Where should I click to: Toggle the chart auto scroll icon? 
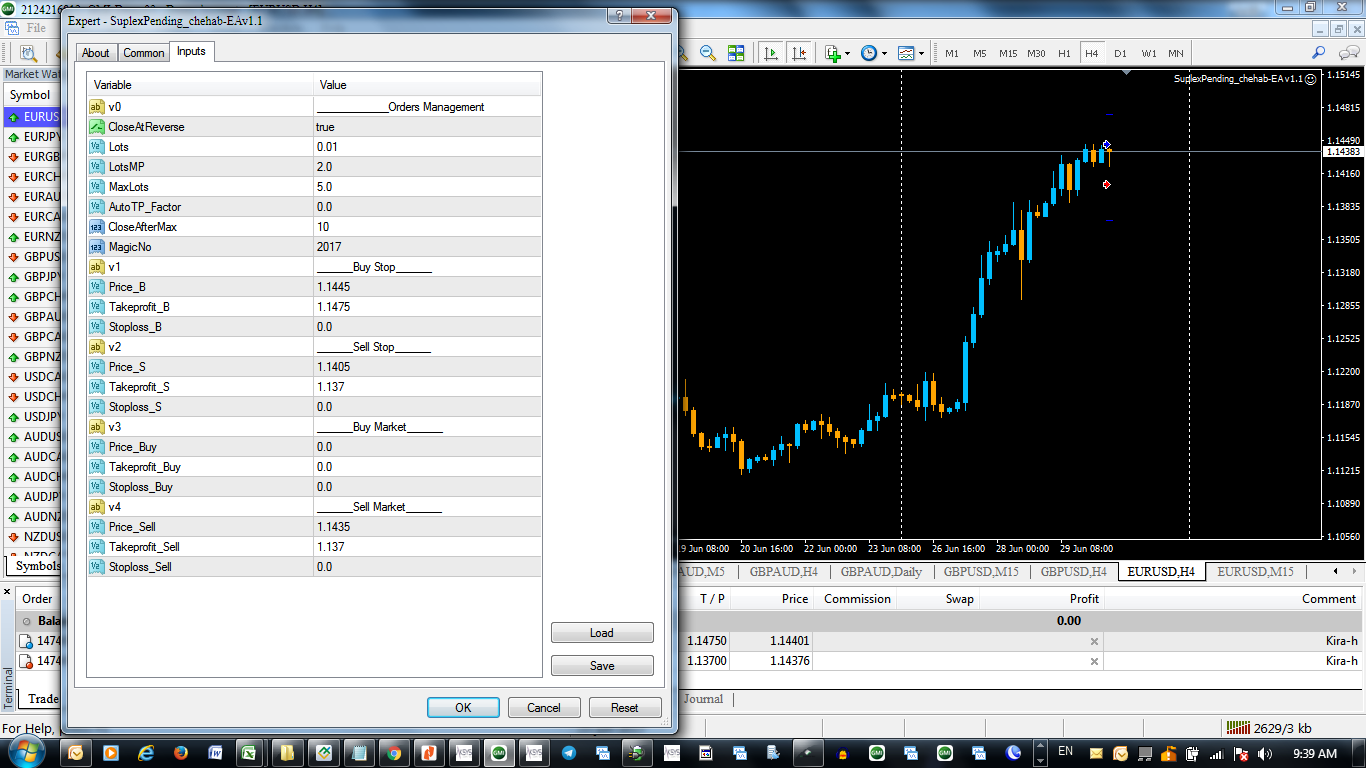tap(770, 53)
